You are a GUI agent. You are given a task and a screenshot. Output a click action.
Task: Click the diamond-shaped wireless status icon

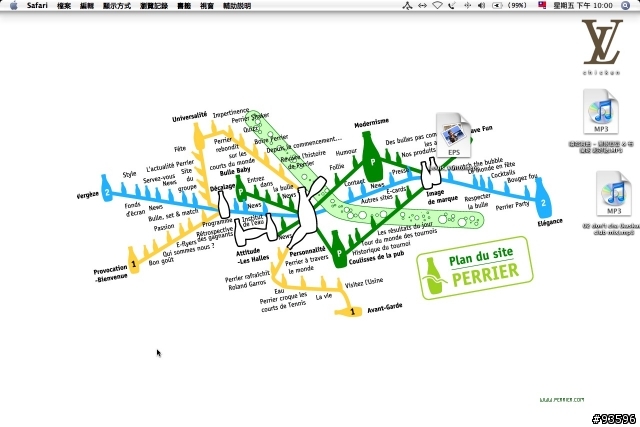438,5
